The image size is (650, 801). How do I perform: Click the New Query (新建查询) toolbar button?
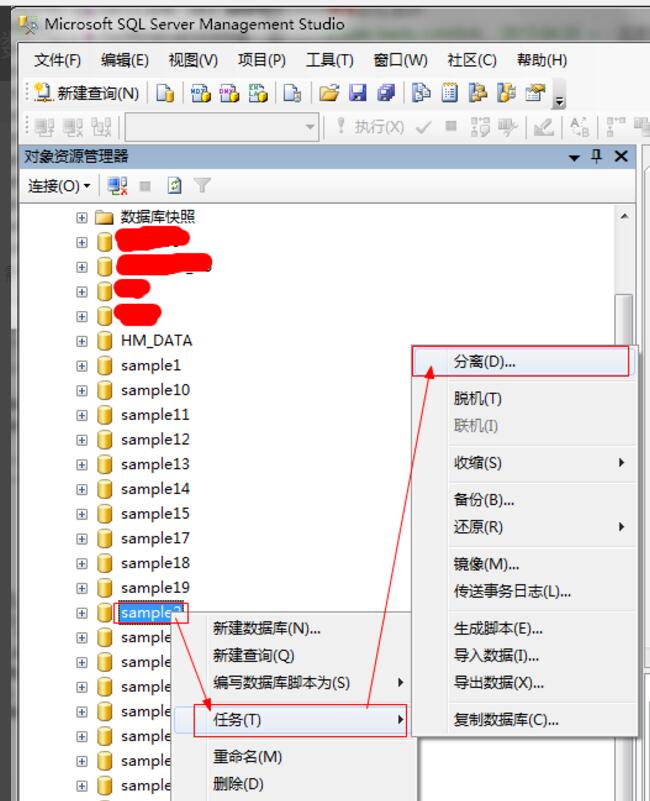click(x=86, y=93)
